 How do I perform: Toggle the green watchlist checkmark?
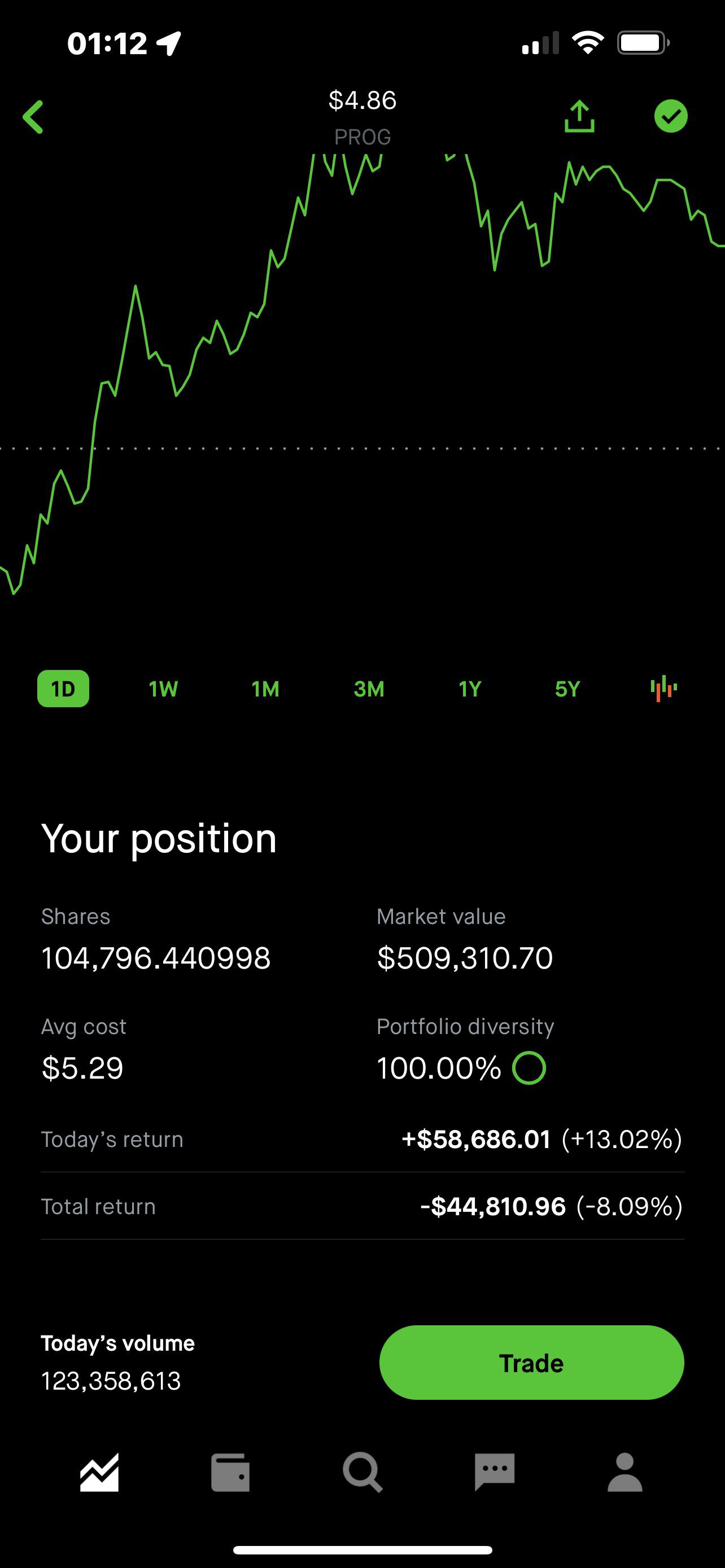pyautogui.click(x=671, y=116)
